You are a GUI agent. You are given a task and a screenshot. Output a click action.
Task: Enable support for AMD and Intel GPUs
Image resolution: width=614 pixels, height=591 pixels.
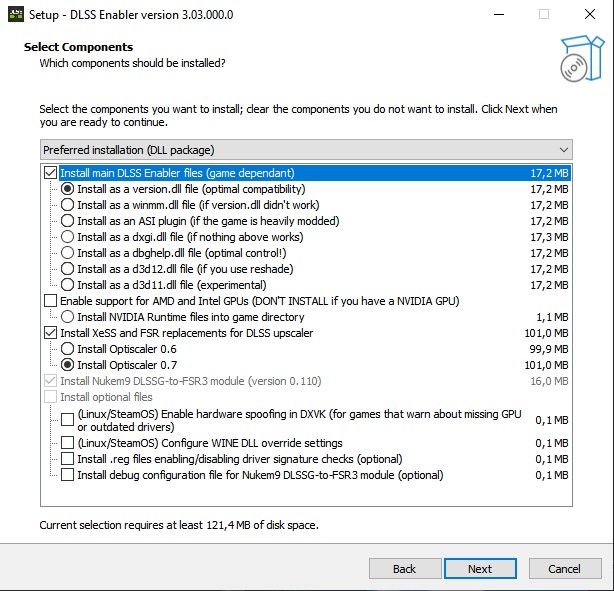point(51,301)
